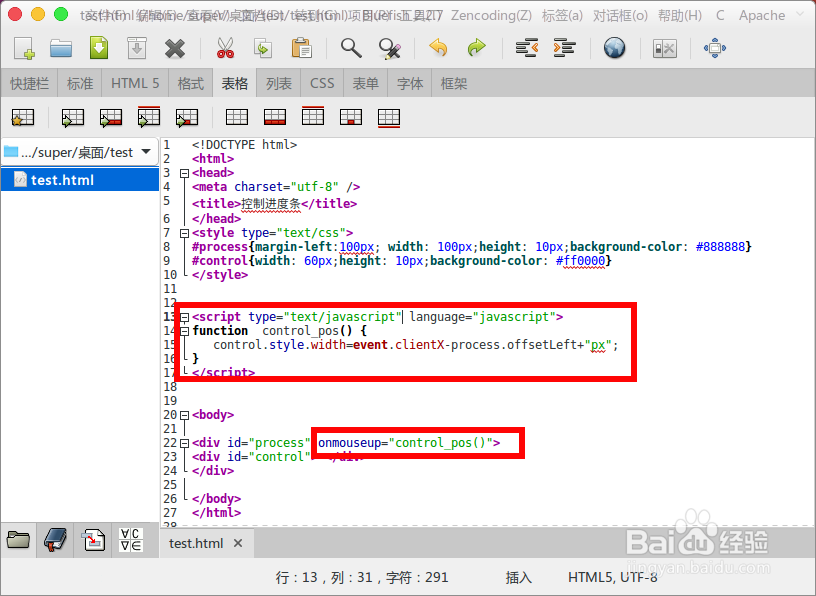Collapse the head block on line 3
The image size is (816, 596).
click(184, 173)
